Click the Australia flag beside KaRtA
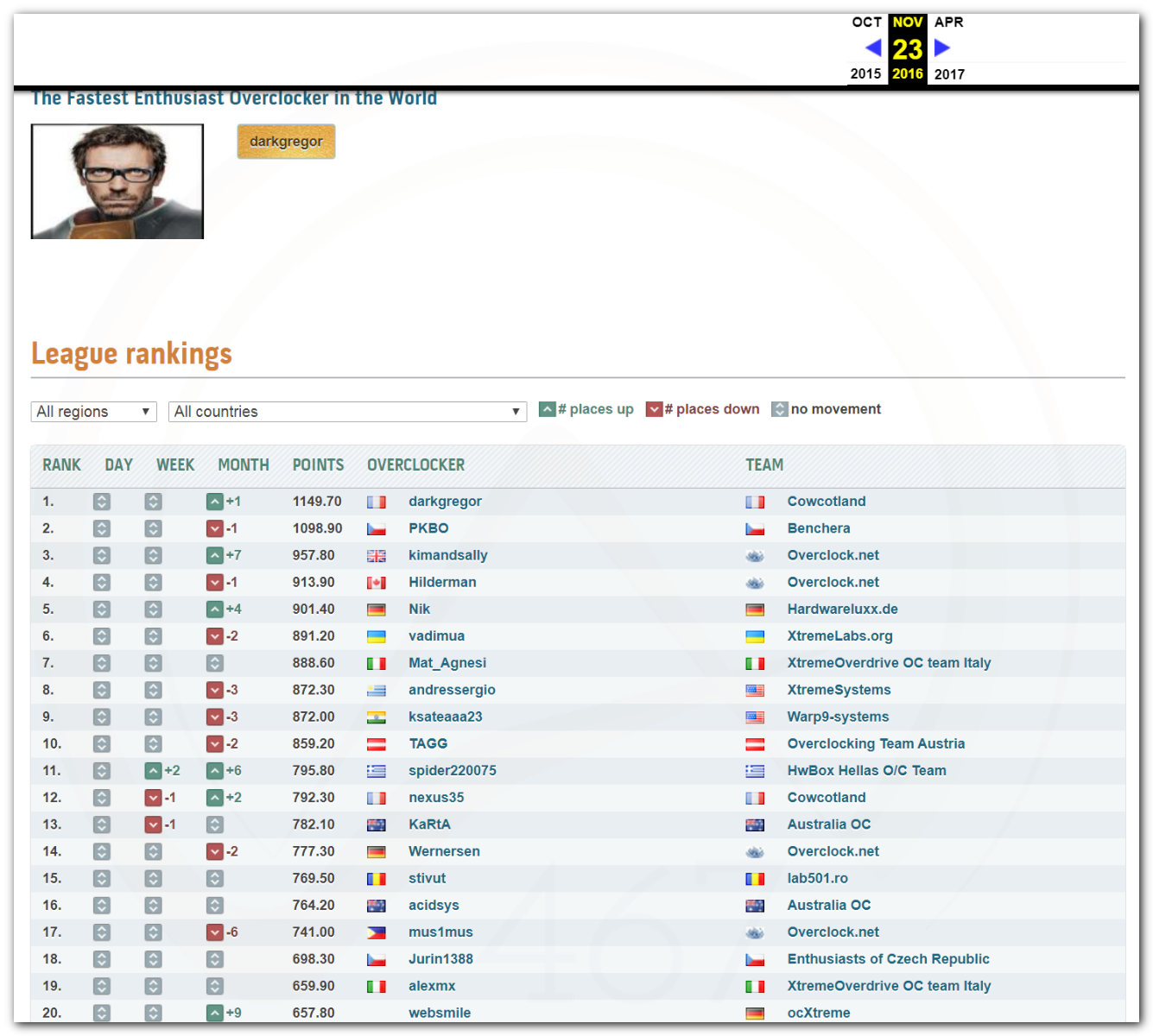Image resolution: width=1153 pixels, height=1036 pixels. [377, 824]
